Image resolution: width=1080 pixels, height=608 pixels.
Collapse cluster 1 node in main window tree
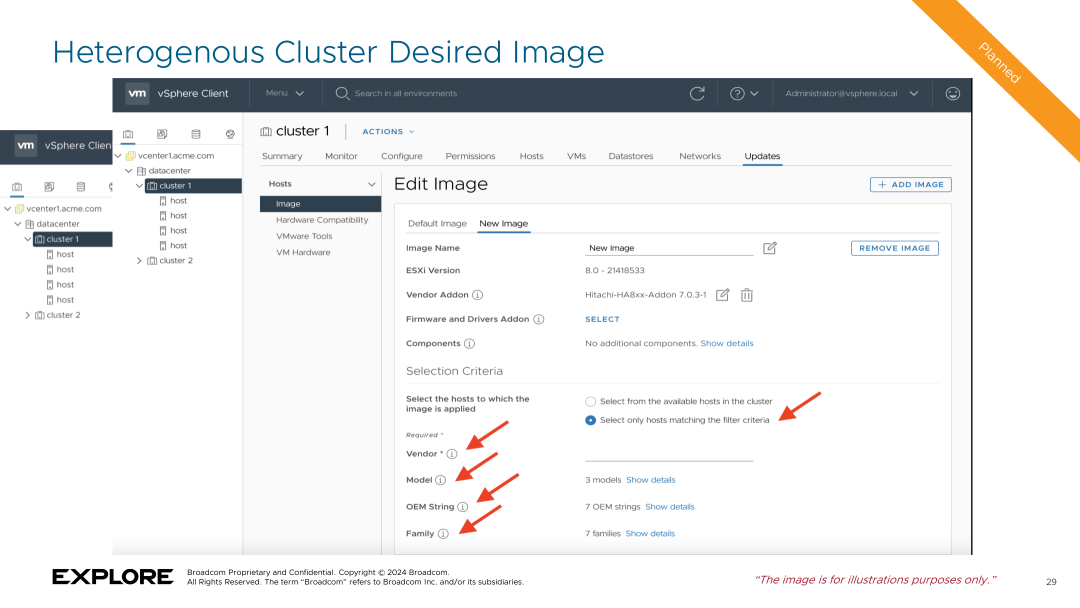coord(139,186)
